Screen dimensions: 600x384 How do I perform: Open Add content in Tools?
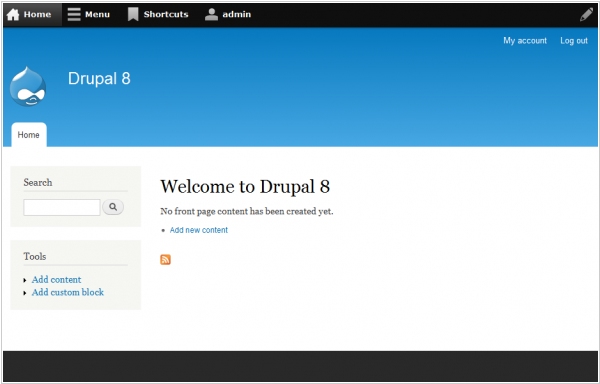(x=56, y=280)
